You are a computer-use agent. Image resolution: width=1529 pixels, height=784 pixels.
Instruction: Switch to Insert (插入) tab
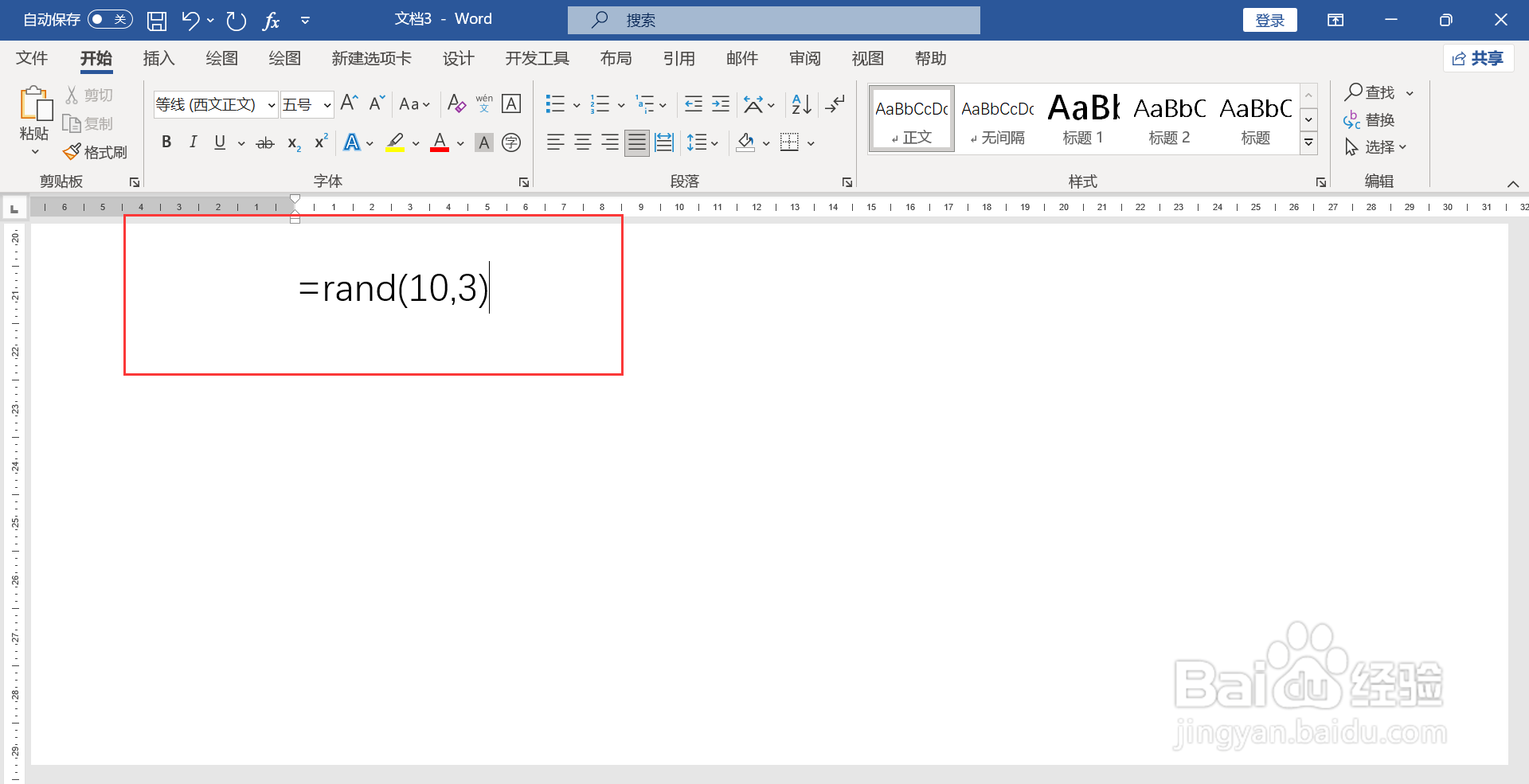point(158,59)
